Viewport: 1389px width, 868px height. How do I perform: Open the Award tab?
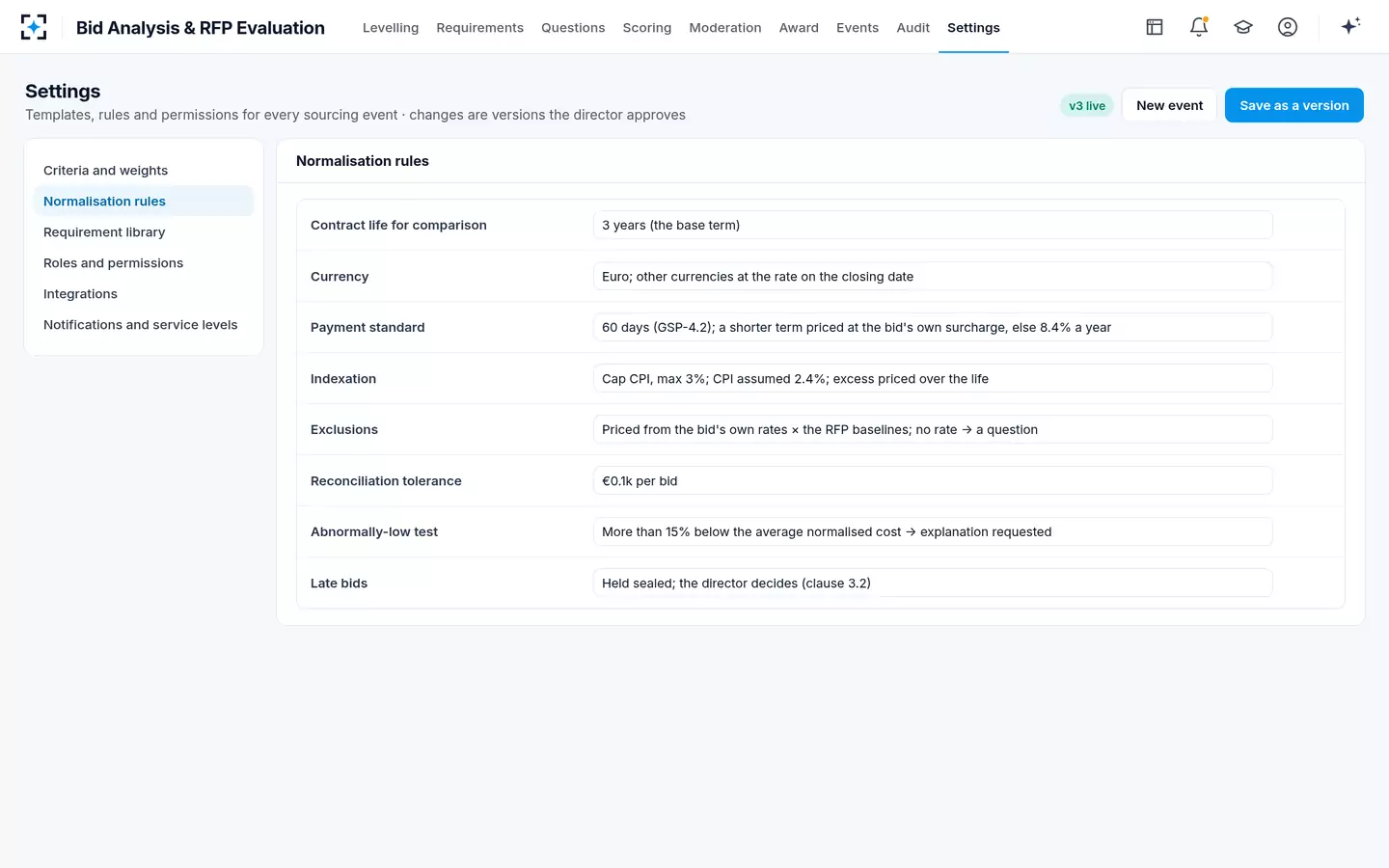799,28
